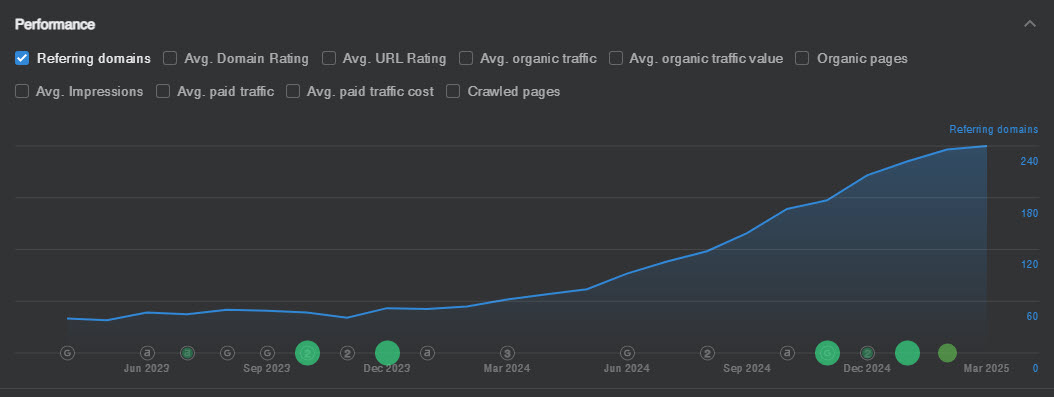
Task: Click the G marker above Jun 2024
Action: coord(627,353)
